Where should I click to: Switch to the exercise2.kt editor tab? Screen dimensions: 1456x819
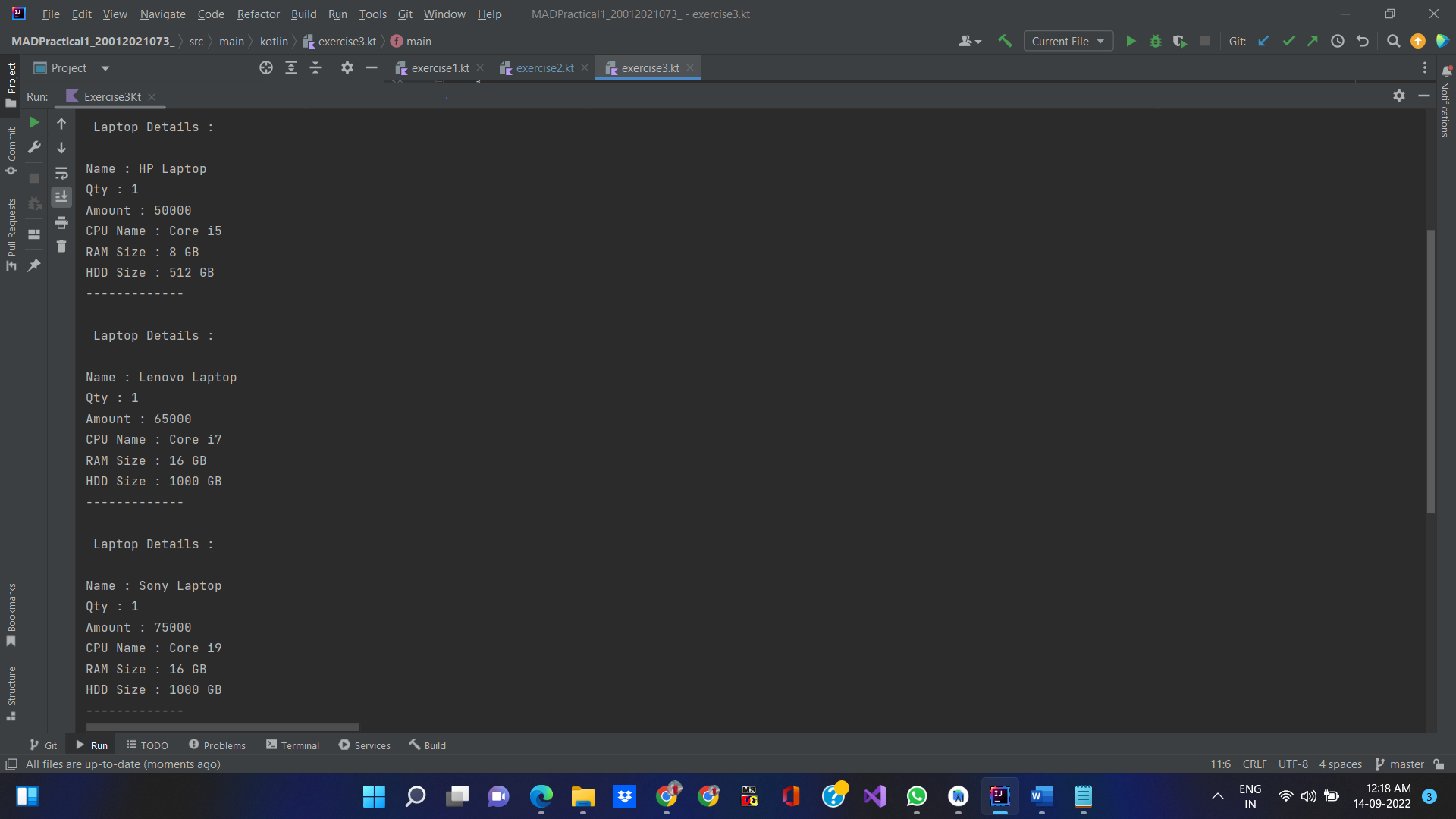point(544,68)
